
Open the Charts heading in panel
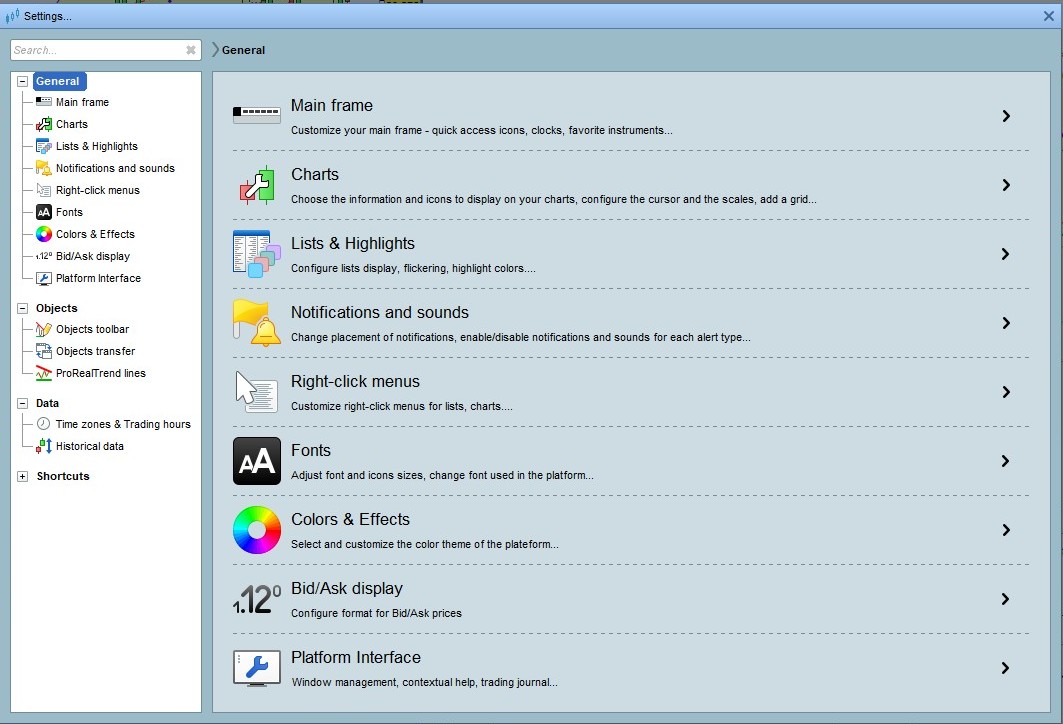[x=315, y=175]
